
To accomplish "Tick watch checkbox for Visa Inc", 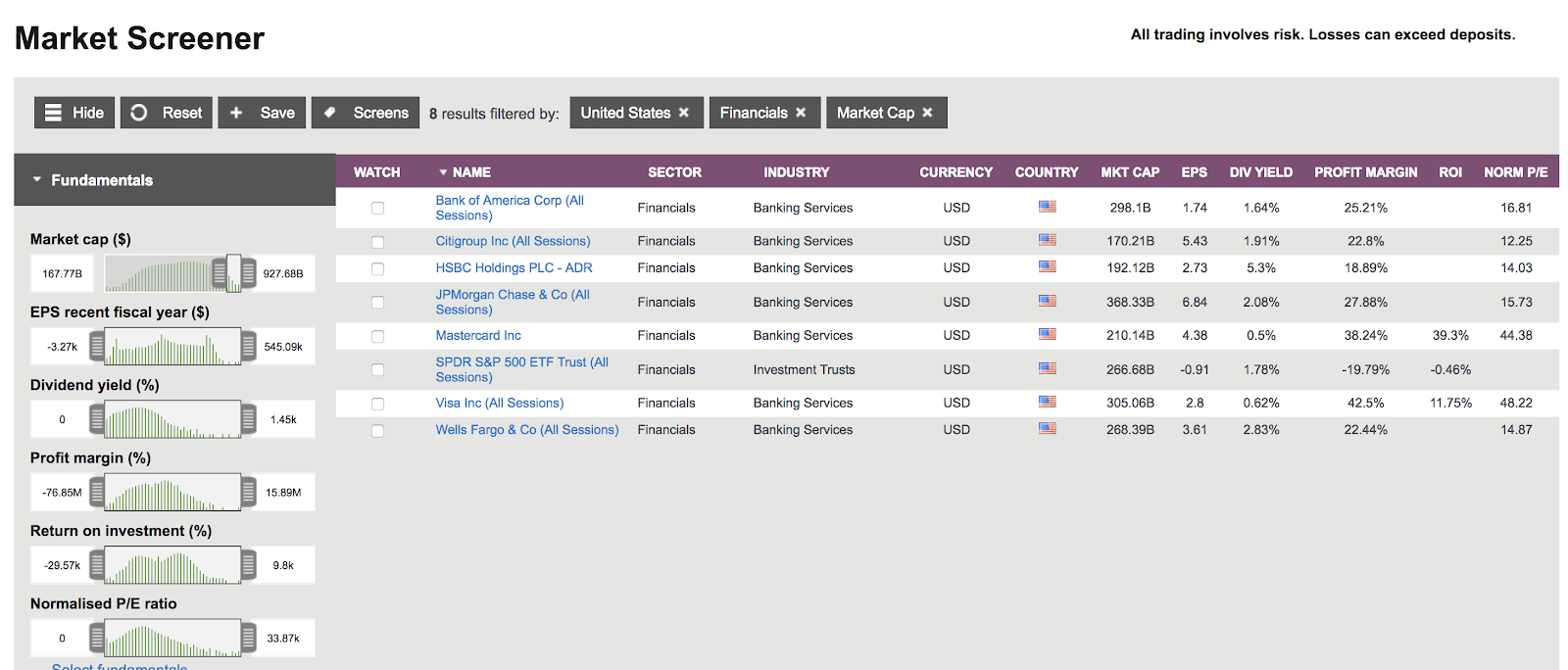I will (x=377, y=404).
